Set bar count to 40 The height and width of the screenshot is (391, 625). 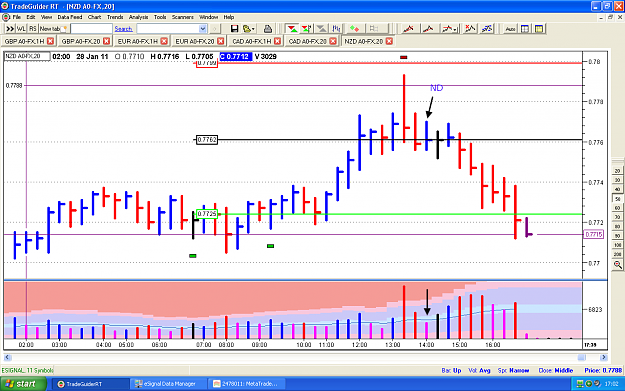[617, 189]
